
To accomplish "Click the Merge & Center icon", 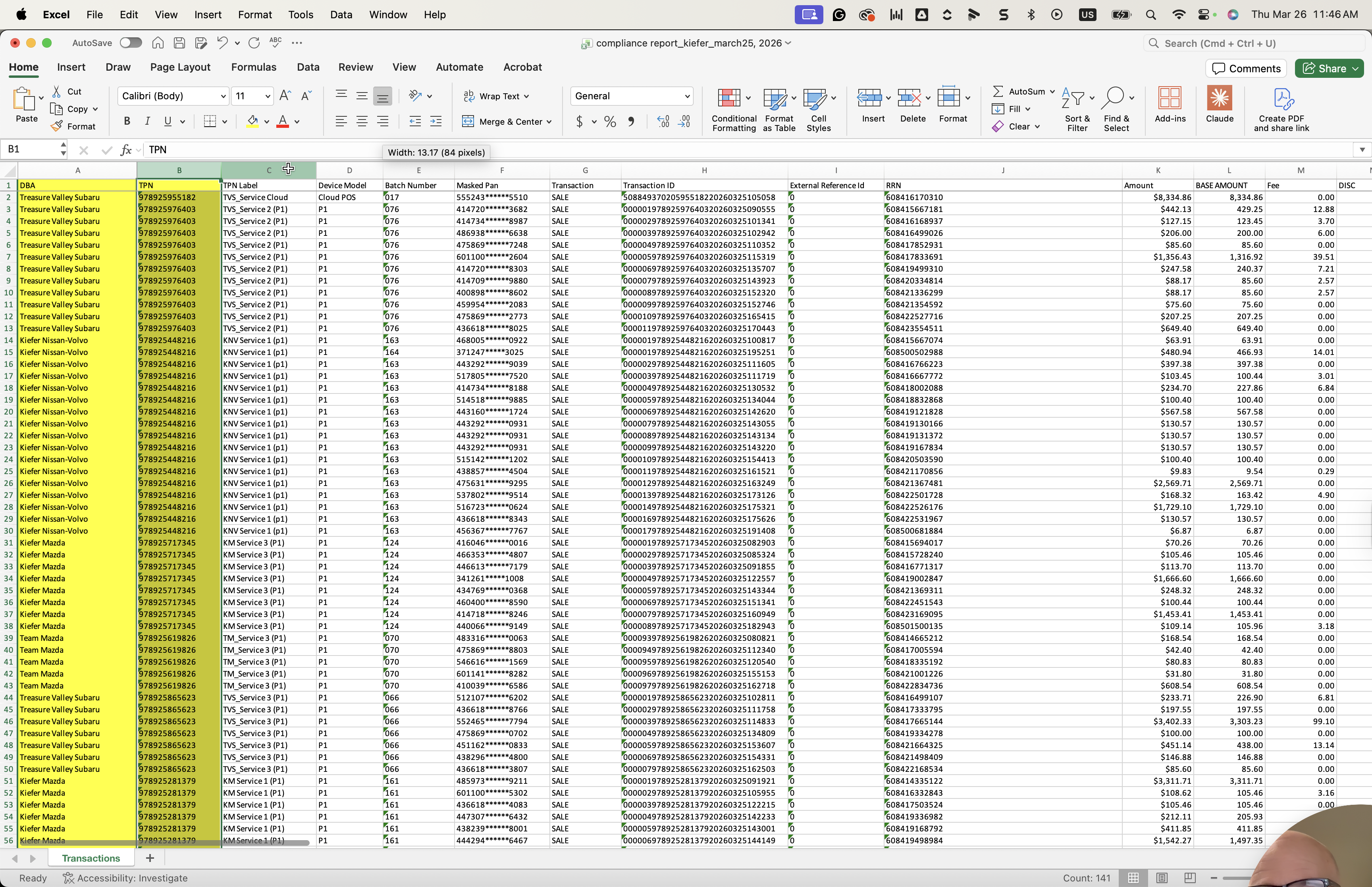I will point(468,121).
